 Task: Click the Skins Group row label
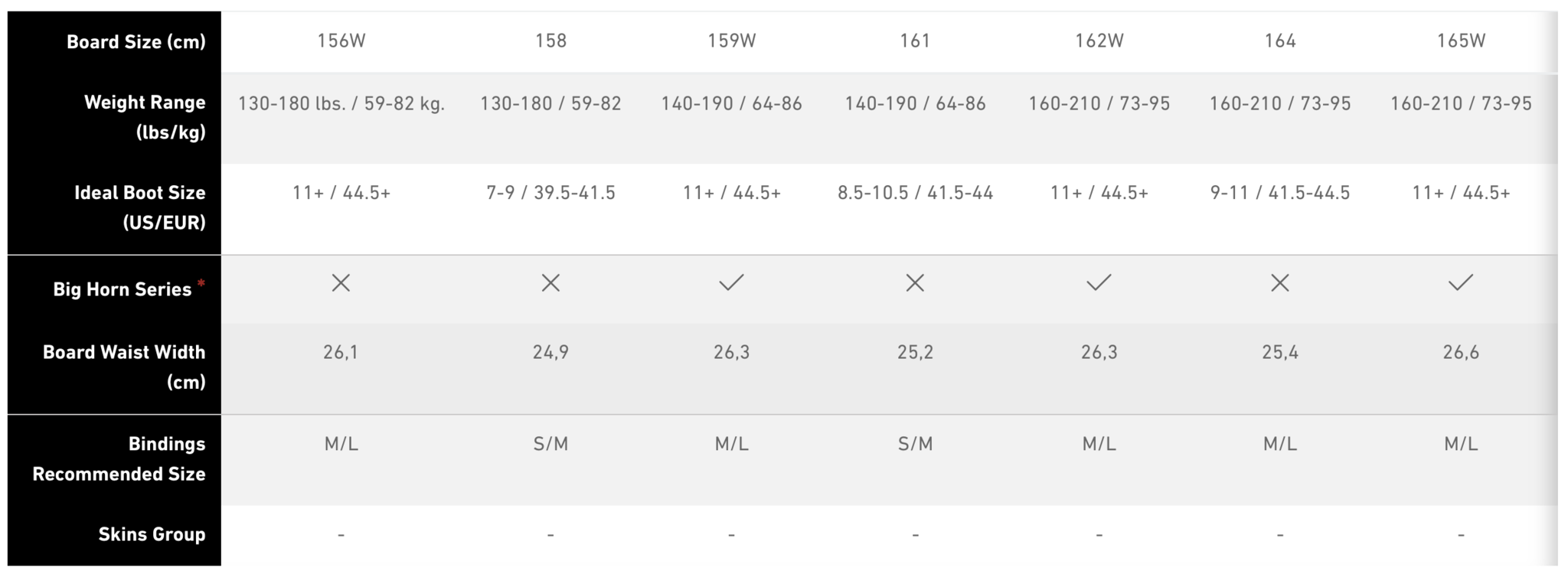(152, 534)
